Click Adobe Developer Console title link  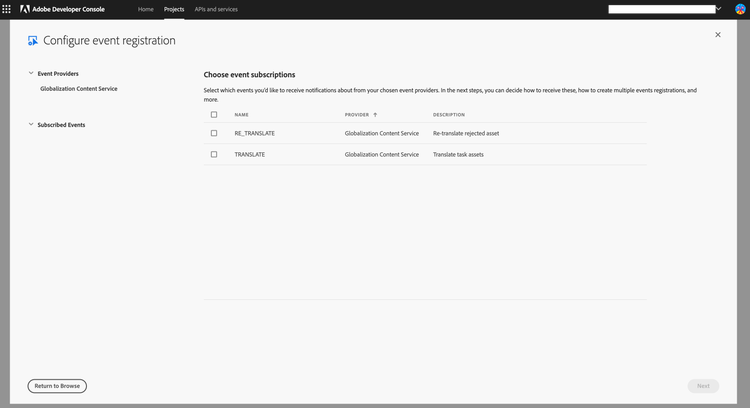pyautogui.click(x=68, y=9)
